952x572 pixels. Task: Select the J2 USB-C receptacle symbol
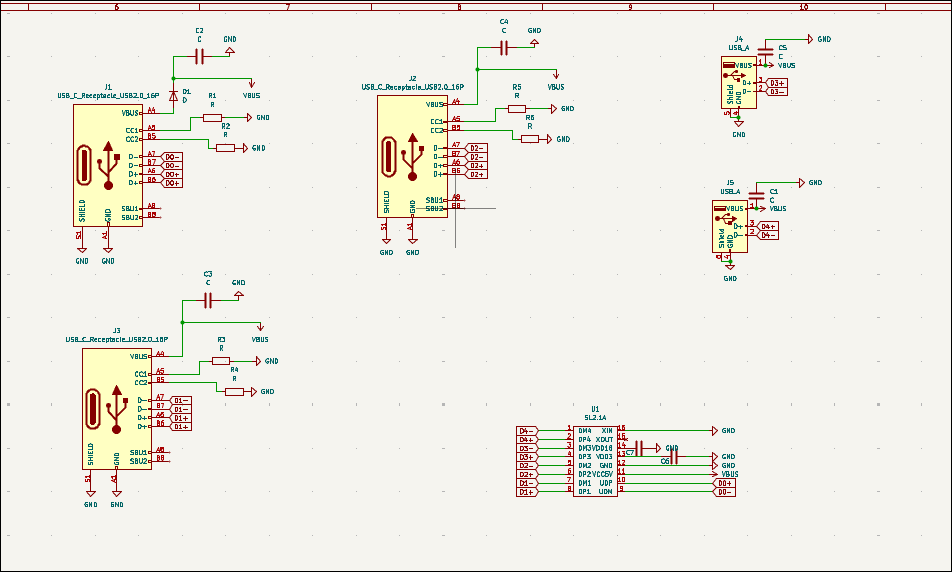click(412, 158)
